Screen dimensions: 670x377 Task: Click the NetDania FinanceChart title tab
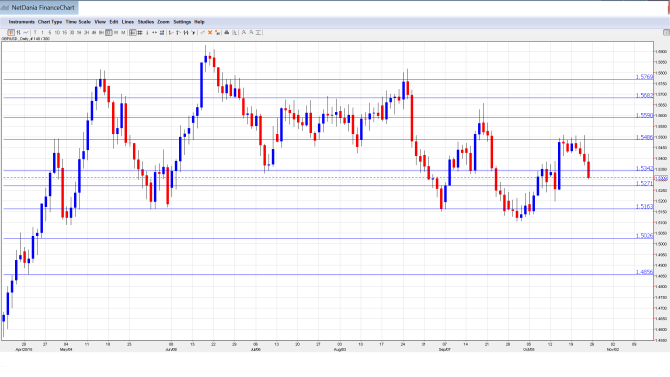39,8
